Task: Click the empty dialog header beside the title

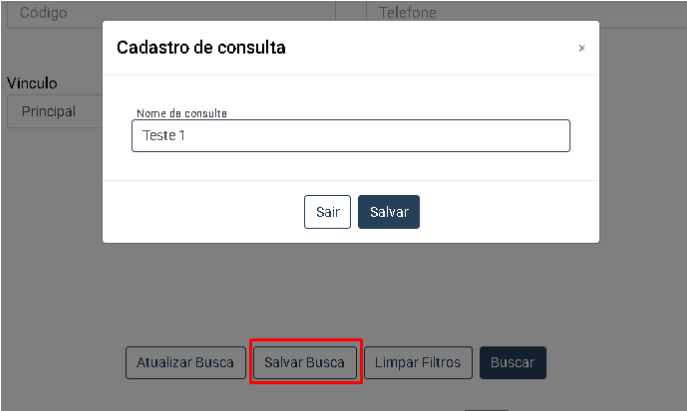Action: point(430,48)
